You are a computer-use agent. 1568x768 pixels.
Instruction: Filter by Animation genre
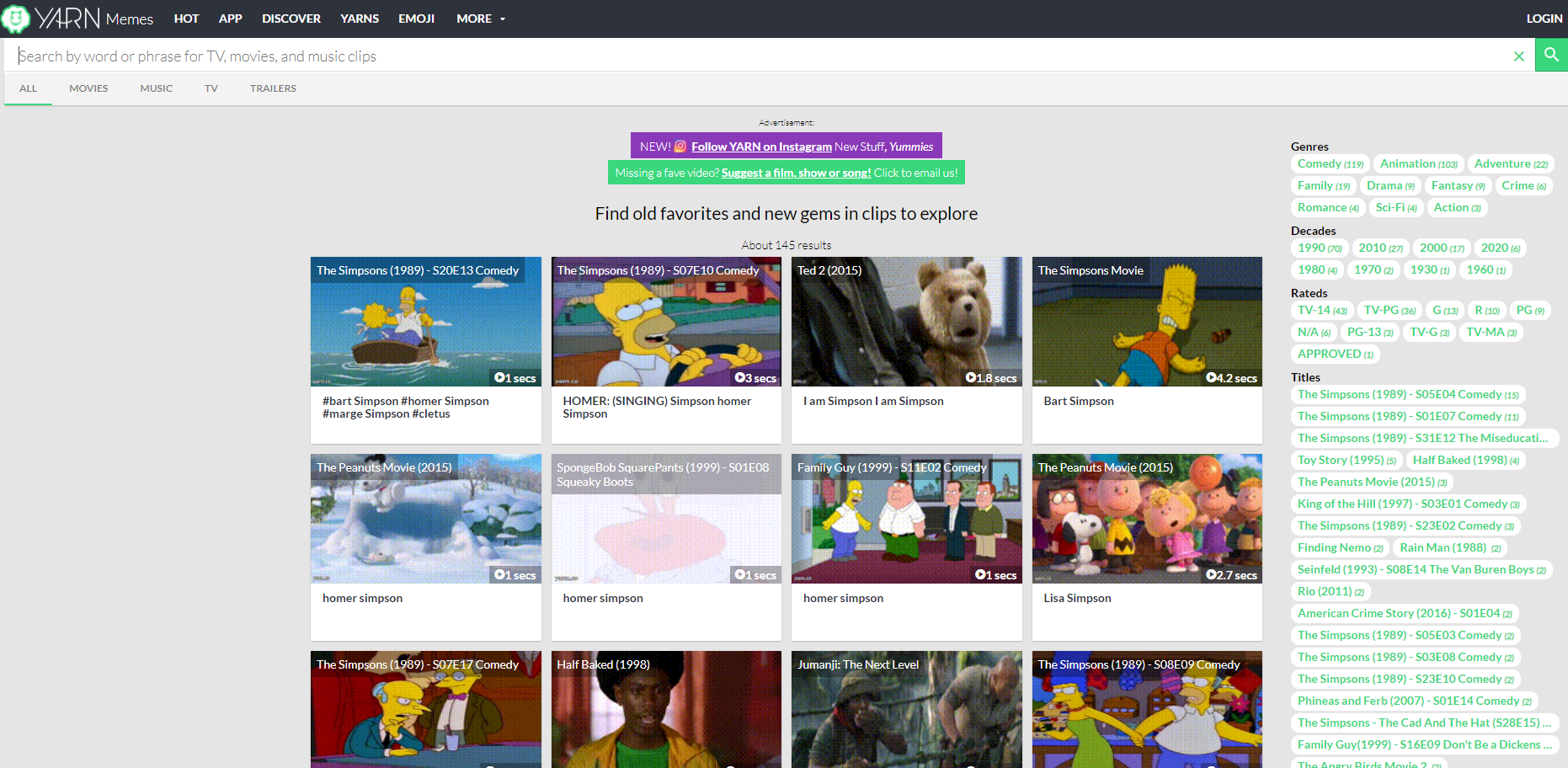point(1419,163)
